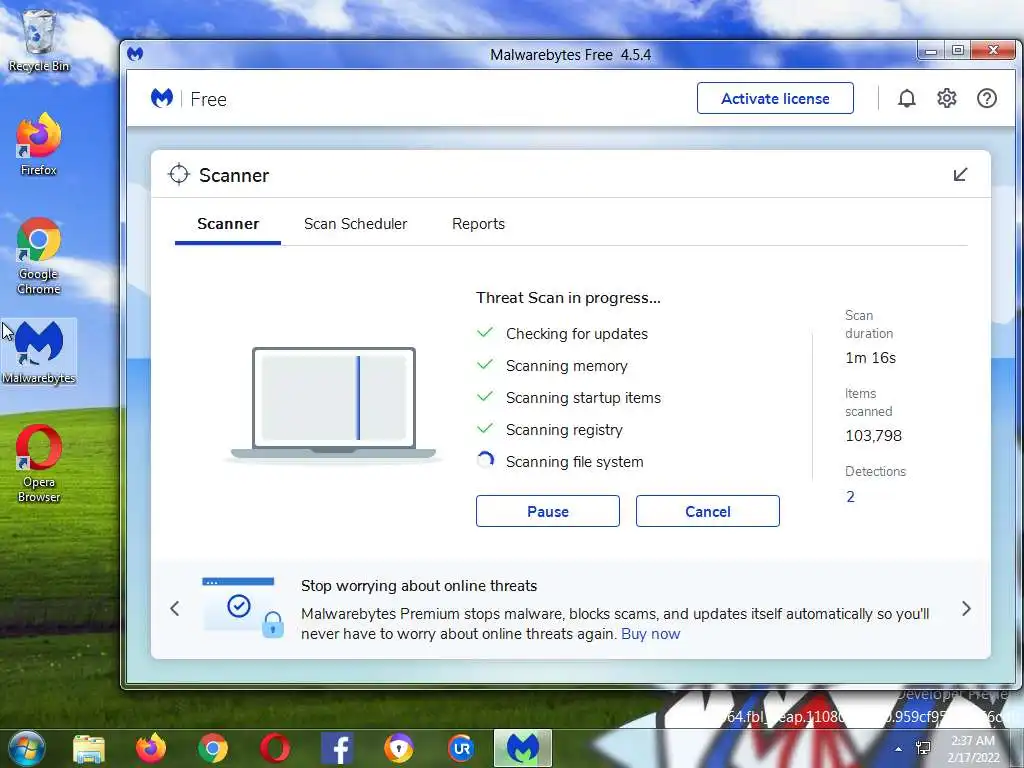The height and width of the screenshot is (768, 1024).
Task: Click the detections count 2
Action: tap(850, 497)
